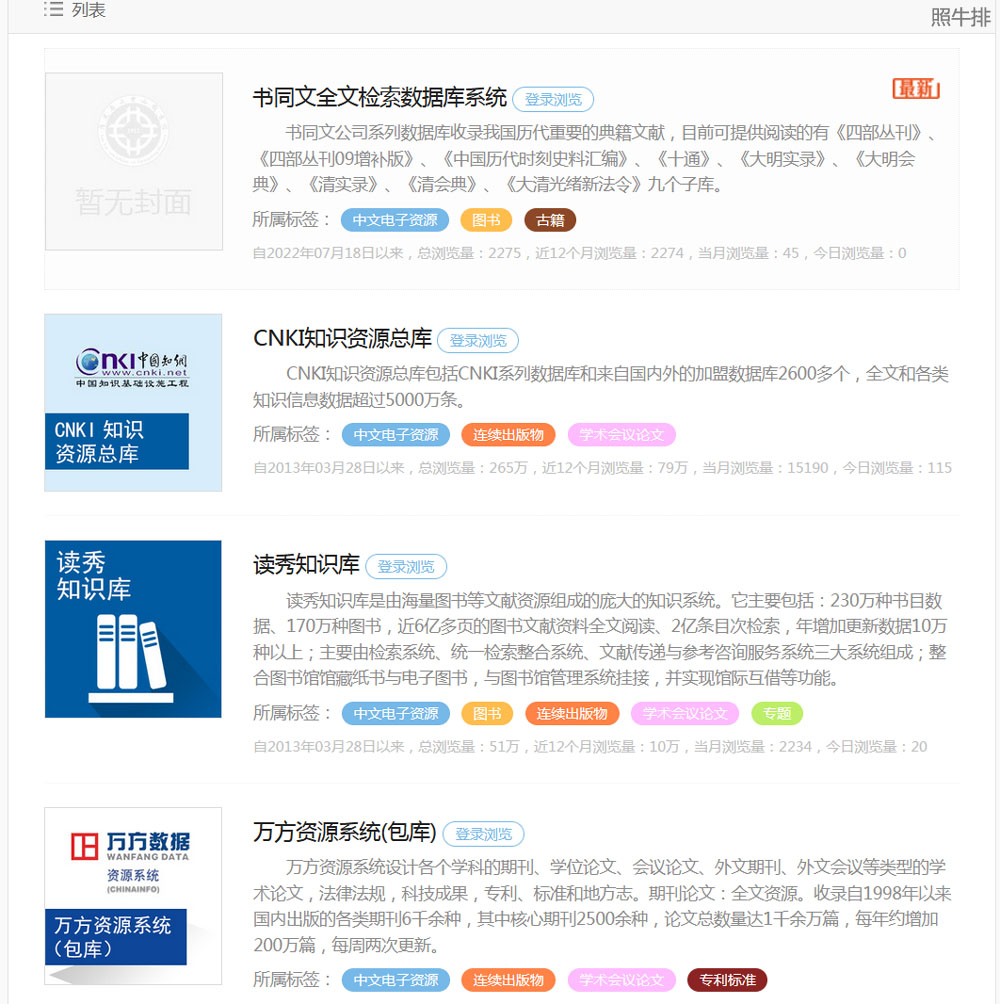Click the CNKI description mentioning 2600多个
Image resolution: width=1000 pixels, height=1004 pixels.
tap(601, 387)
